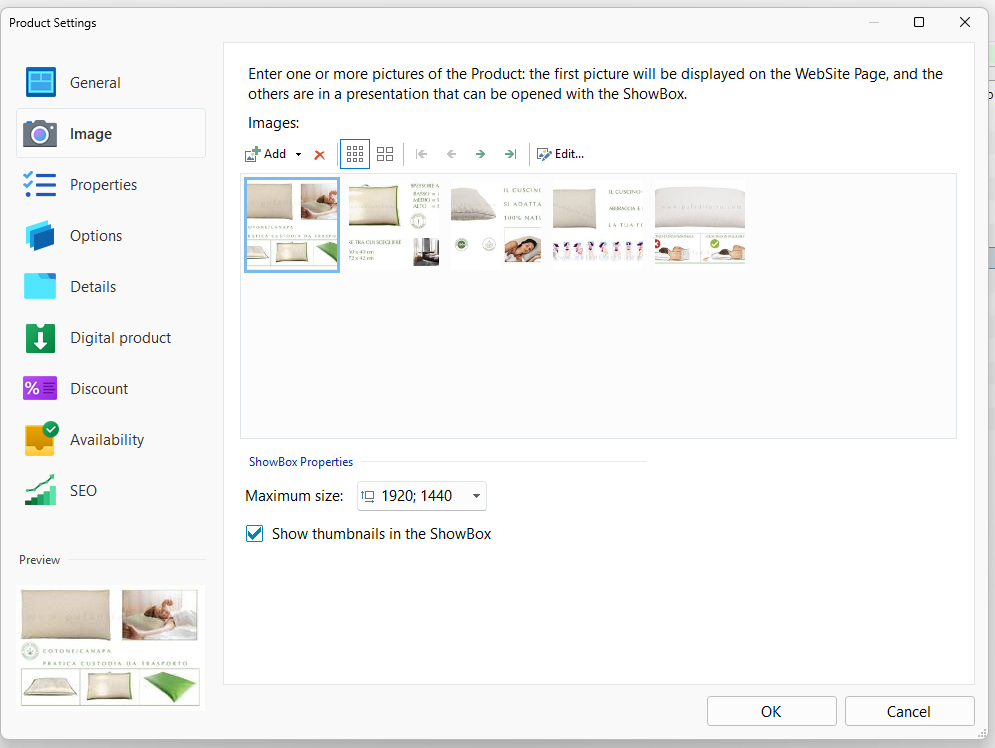
Task: Open the Discount section
Action: [x=99, y=389]
